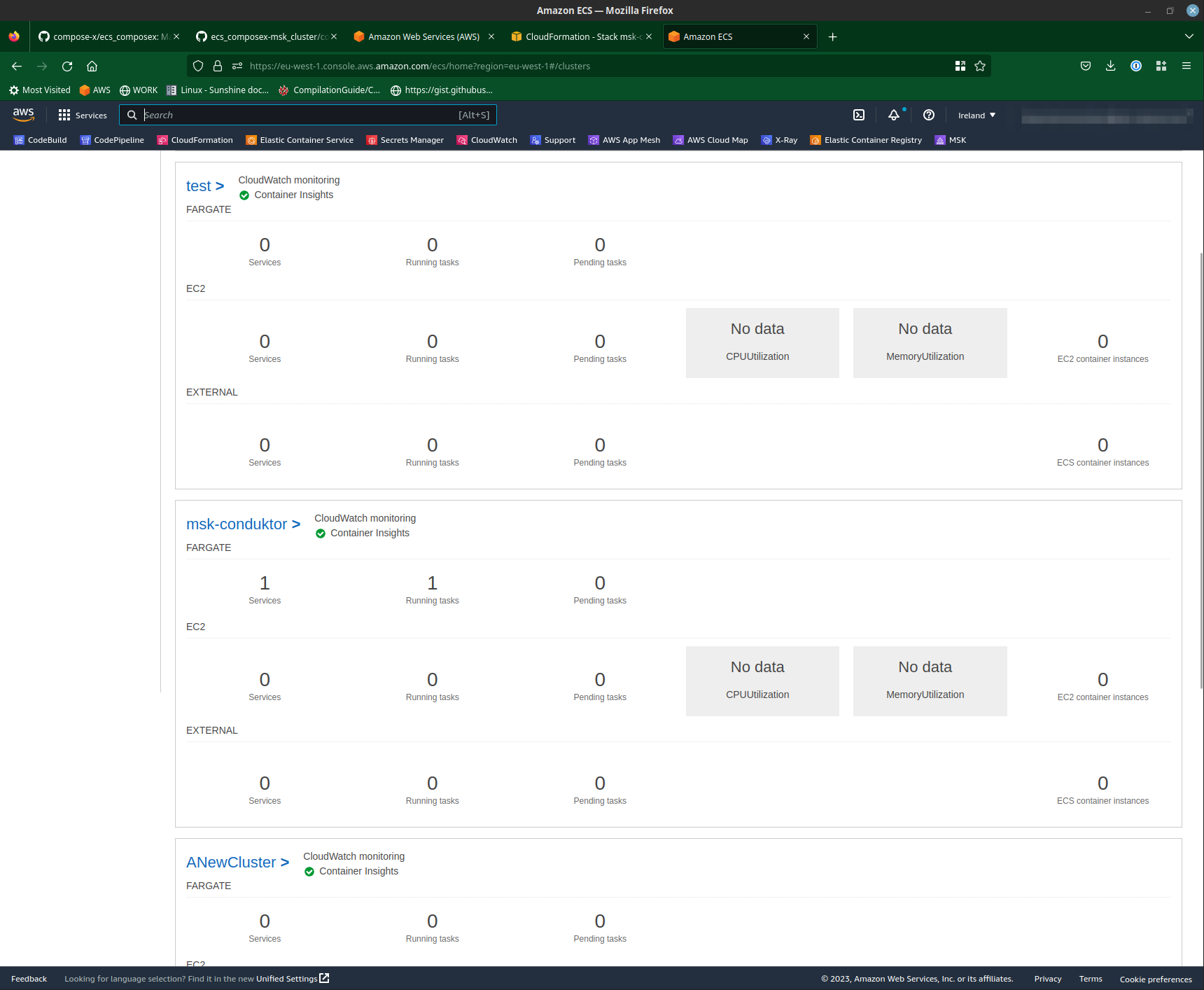1204x990 pixels.
Task: Open CodeBuild shortcut in favorites bar
Action: point(41,140)
